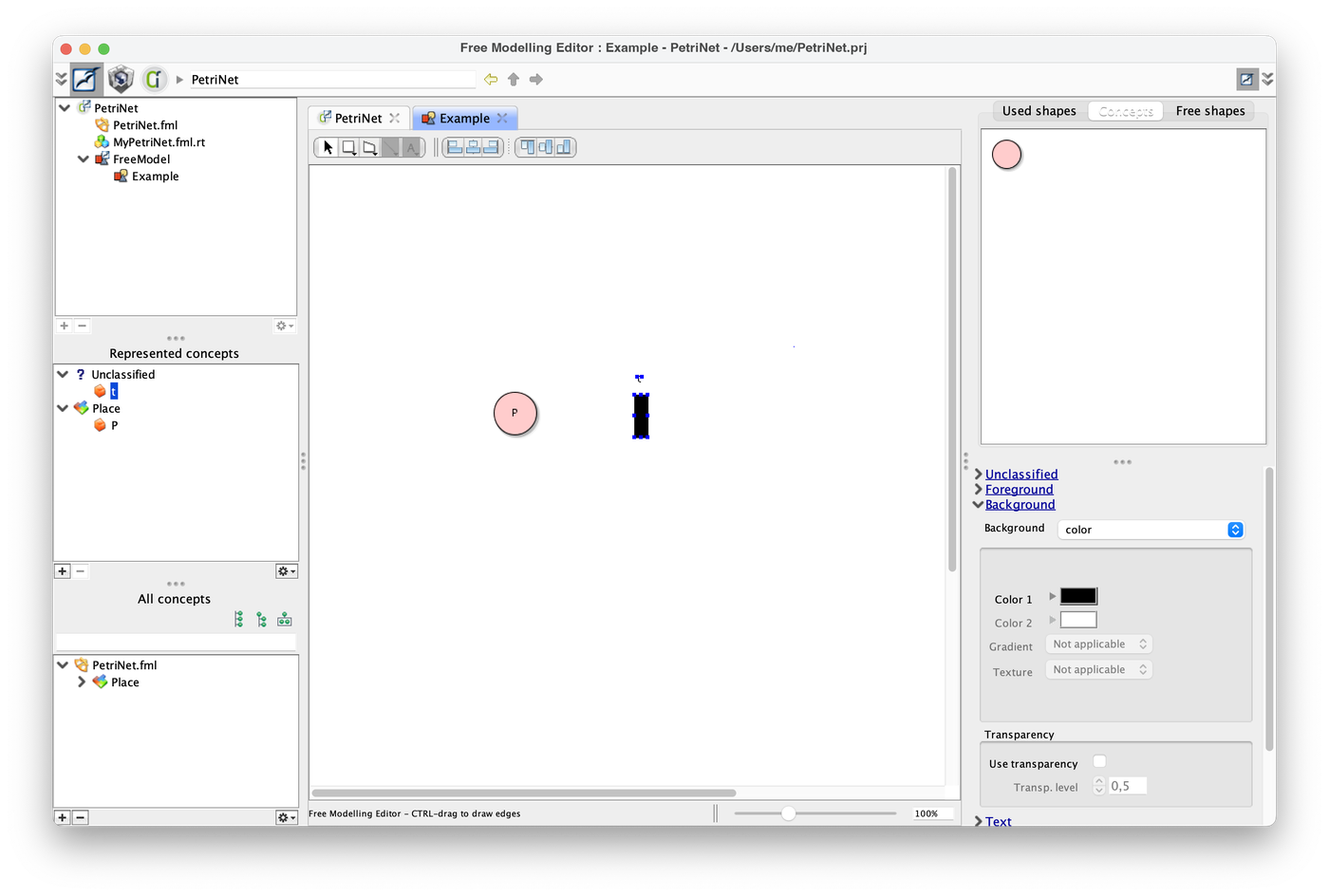Close the Example tab
1329x896 pixels.
pyautogui.click(x=502, y=118)
